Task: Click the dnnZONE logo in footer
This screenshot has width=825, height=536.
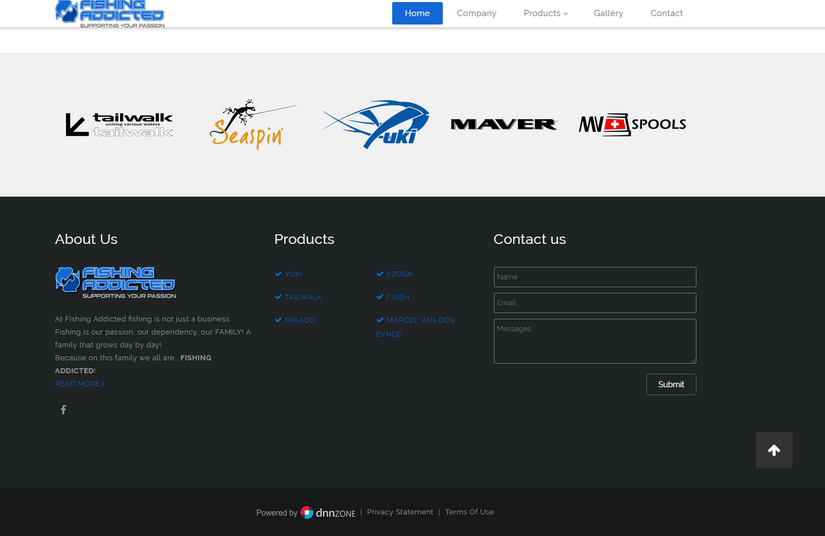Action: (x=328, y=512)
